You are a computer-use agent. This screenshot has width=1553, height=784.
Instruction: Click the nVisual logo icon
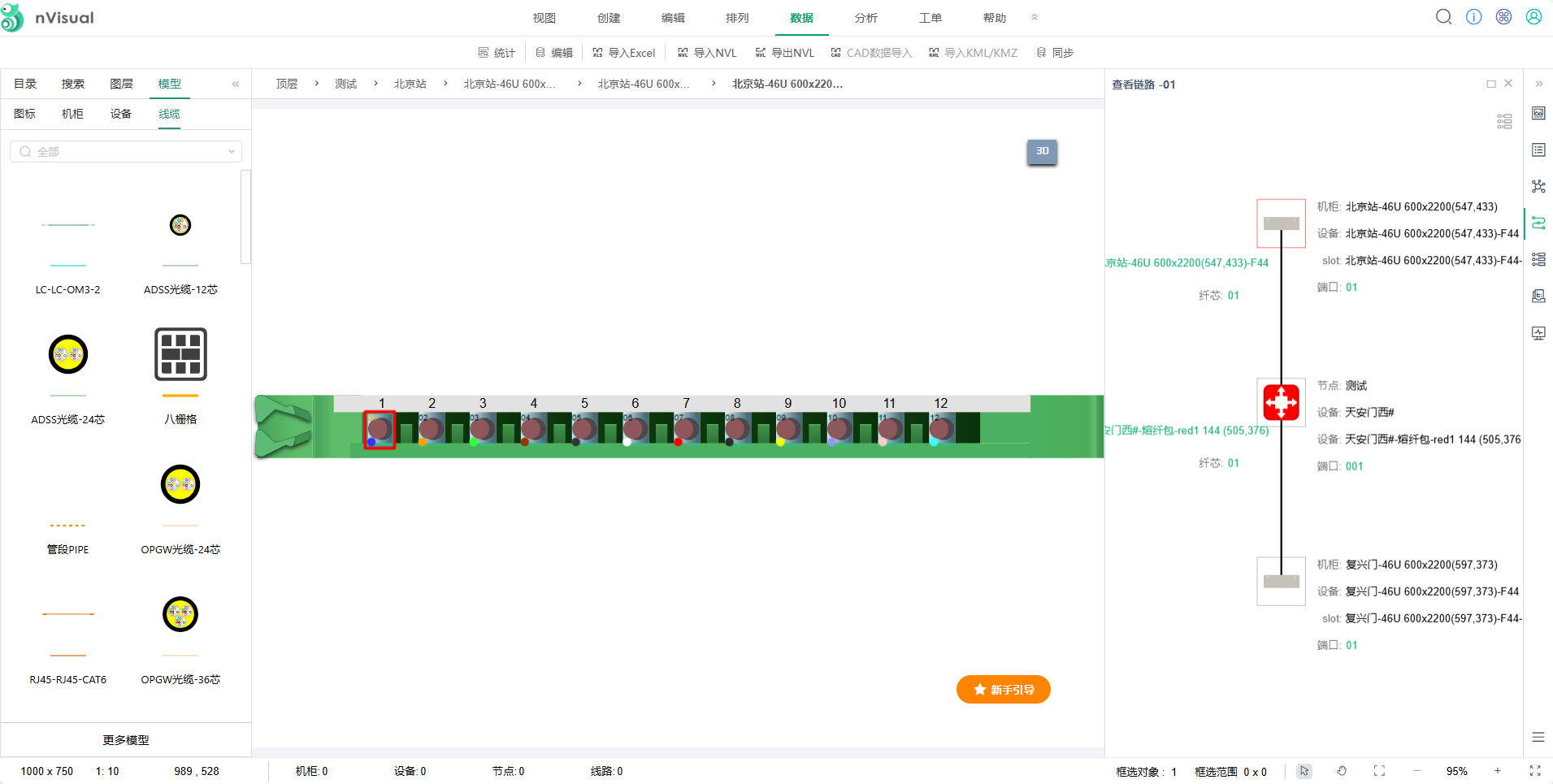[x=12, y=18]
